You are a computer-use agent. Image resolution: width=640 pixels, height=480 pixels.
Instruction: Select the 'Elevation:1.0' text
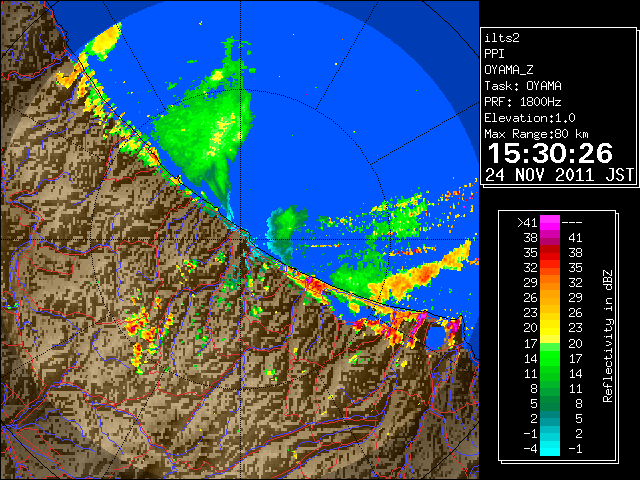click(x=530, y=118)
